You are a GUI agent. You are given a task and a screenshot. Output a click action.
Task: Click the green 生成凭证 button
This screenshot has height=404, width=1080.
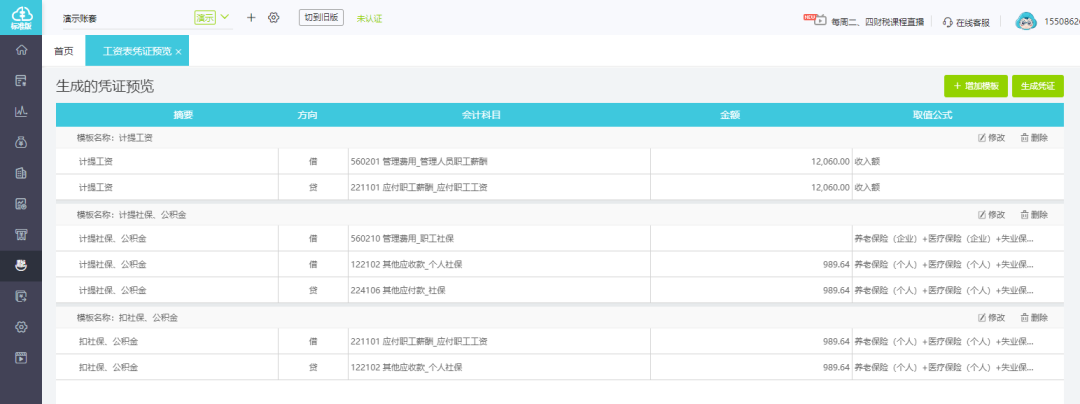pyautogui.click(x=1037, y=87)
